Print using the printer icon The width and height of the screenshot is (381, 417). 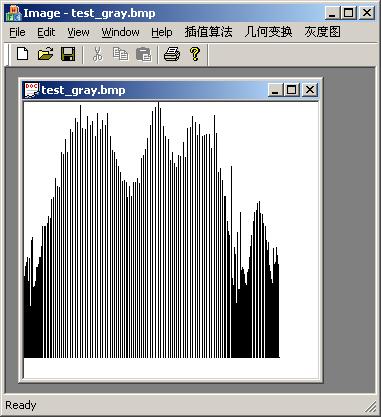pos(172,54)
